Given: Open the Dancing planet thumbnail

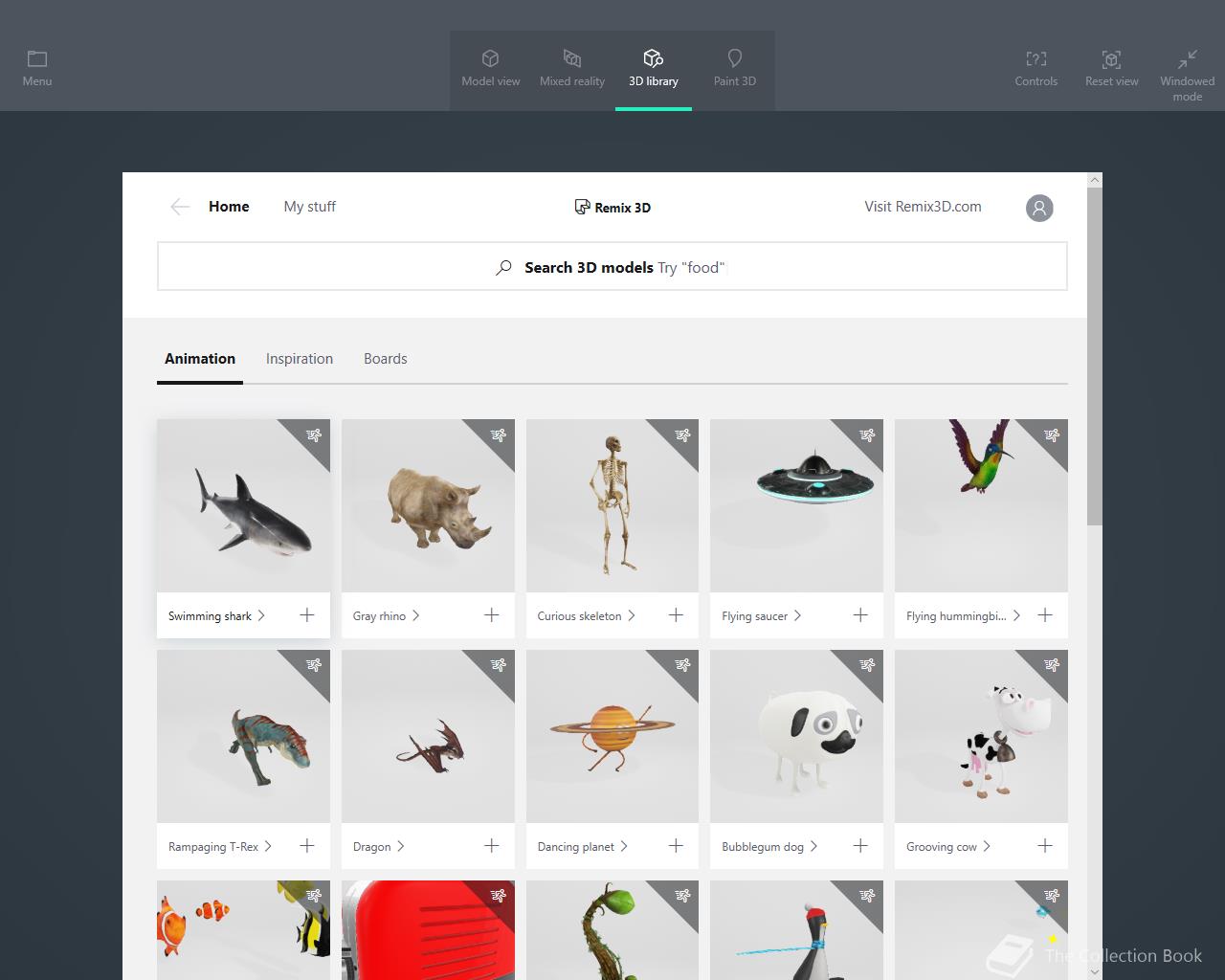Looking at the screenshot, I should click(612, 736).
